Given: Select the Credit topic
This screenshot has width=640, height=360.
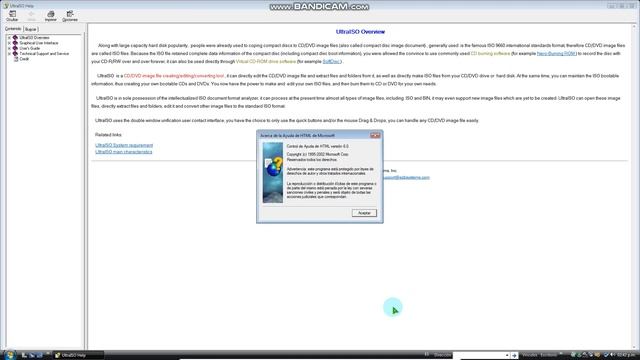Looking at the screenshot, I should pos(24,59).
